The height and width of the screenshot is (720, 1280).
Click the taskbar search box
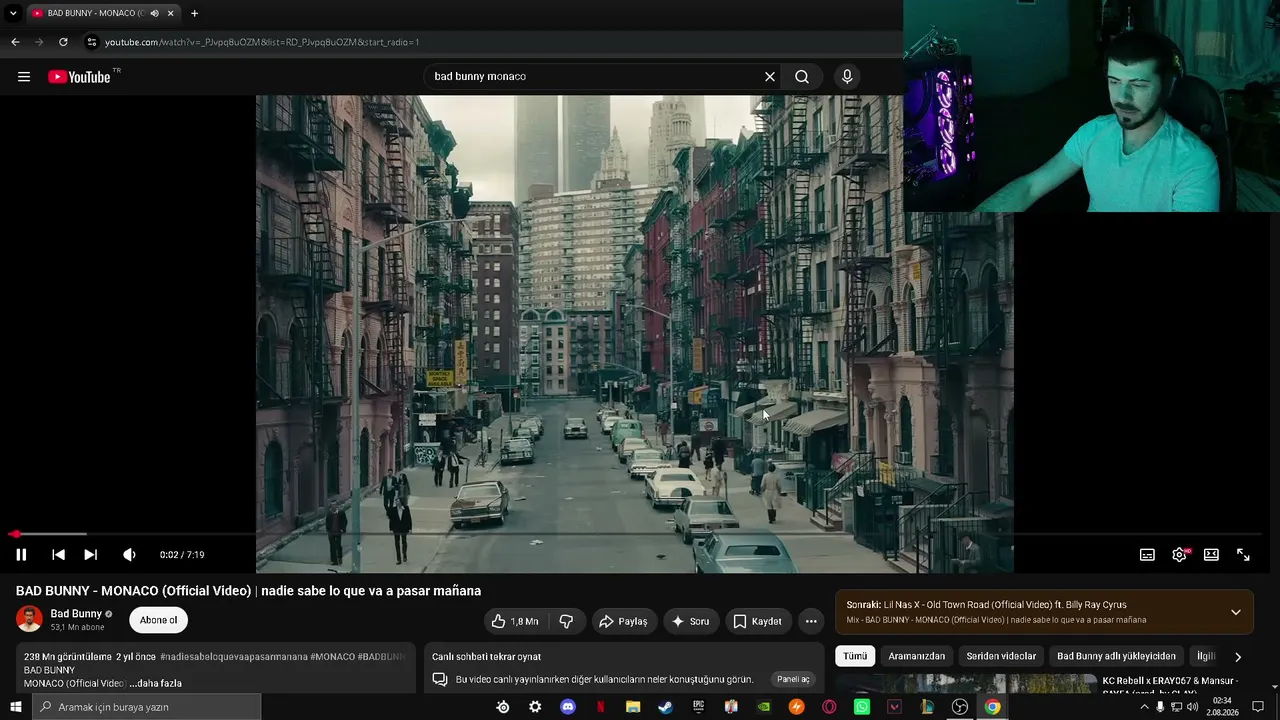[x=146, y=707]
